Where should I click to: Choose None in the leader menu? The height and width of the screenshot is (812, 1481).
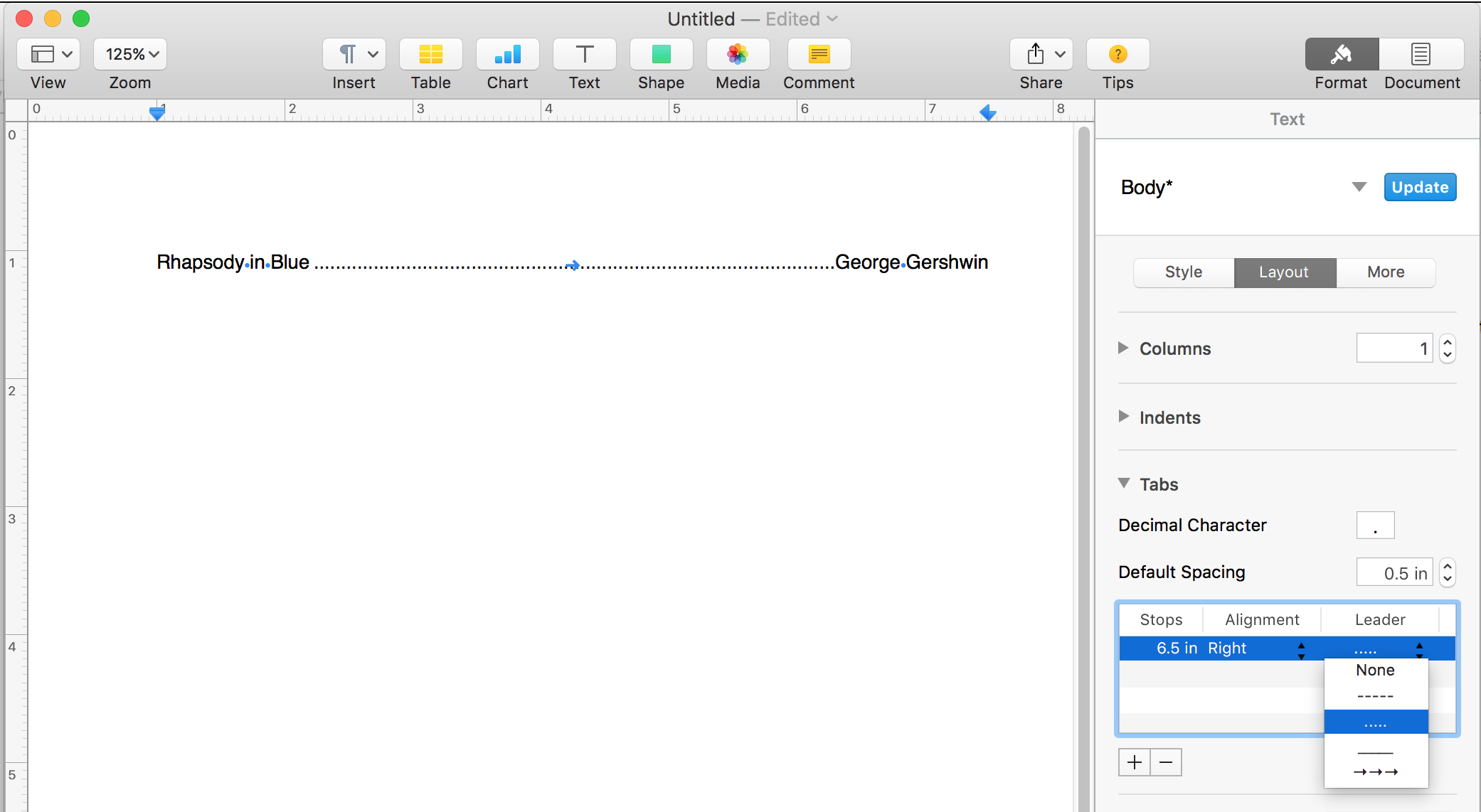coord(1375,670)
